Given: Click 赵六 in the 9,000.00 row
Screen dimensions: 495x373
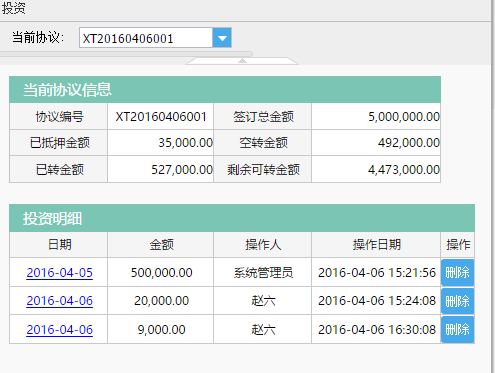Looking at the screenshot, I should pos(263,330).
